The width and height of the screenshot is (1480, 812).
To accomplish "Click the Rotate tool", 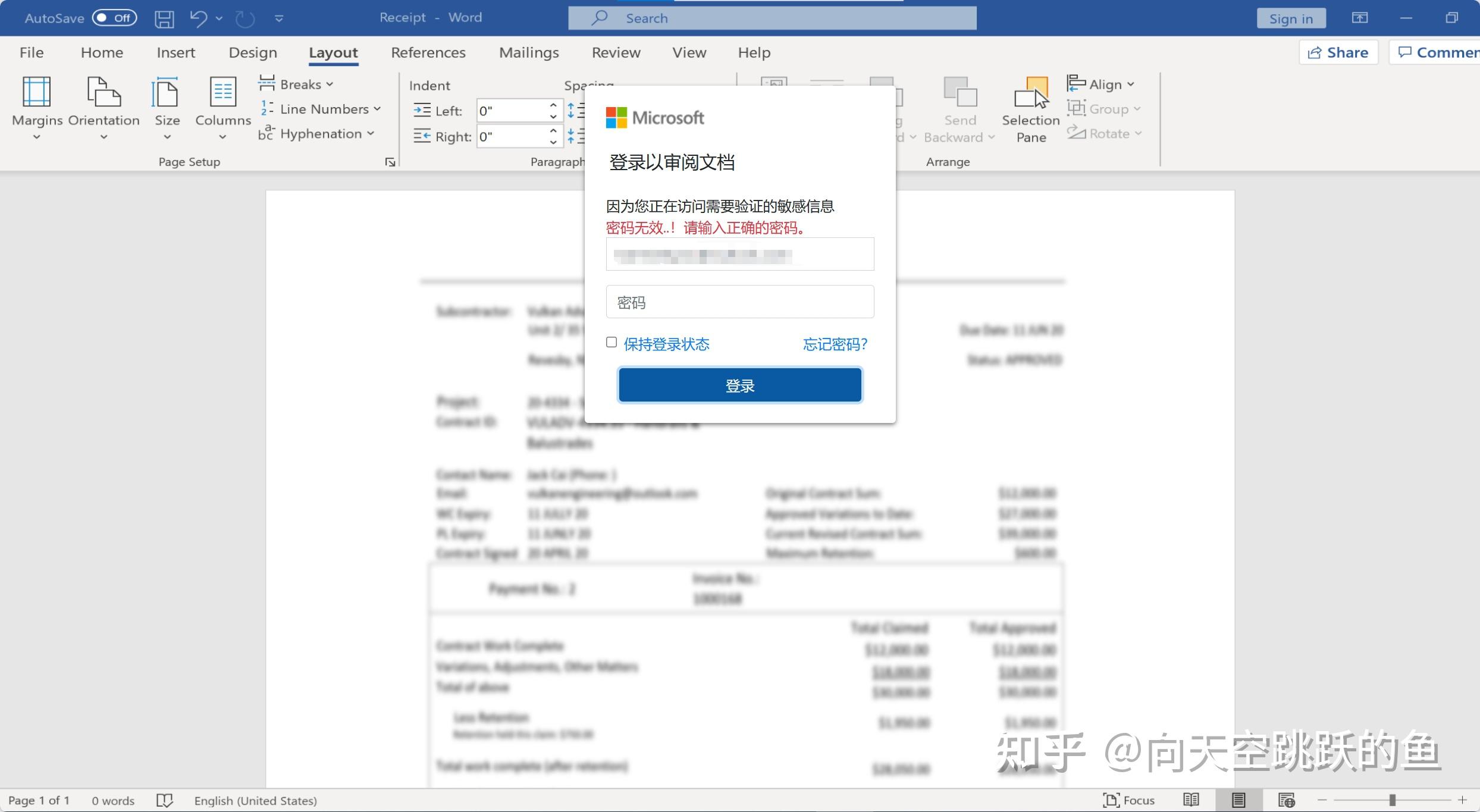I will click(x=1103, y=133).
